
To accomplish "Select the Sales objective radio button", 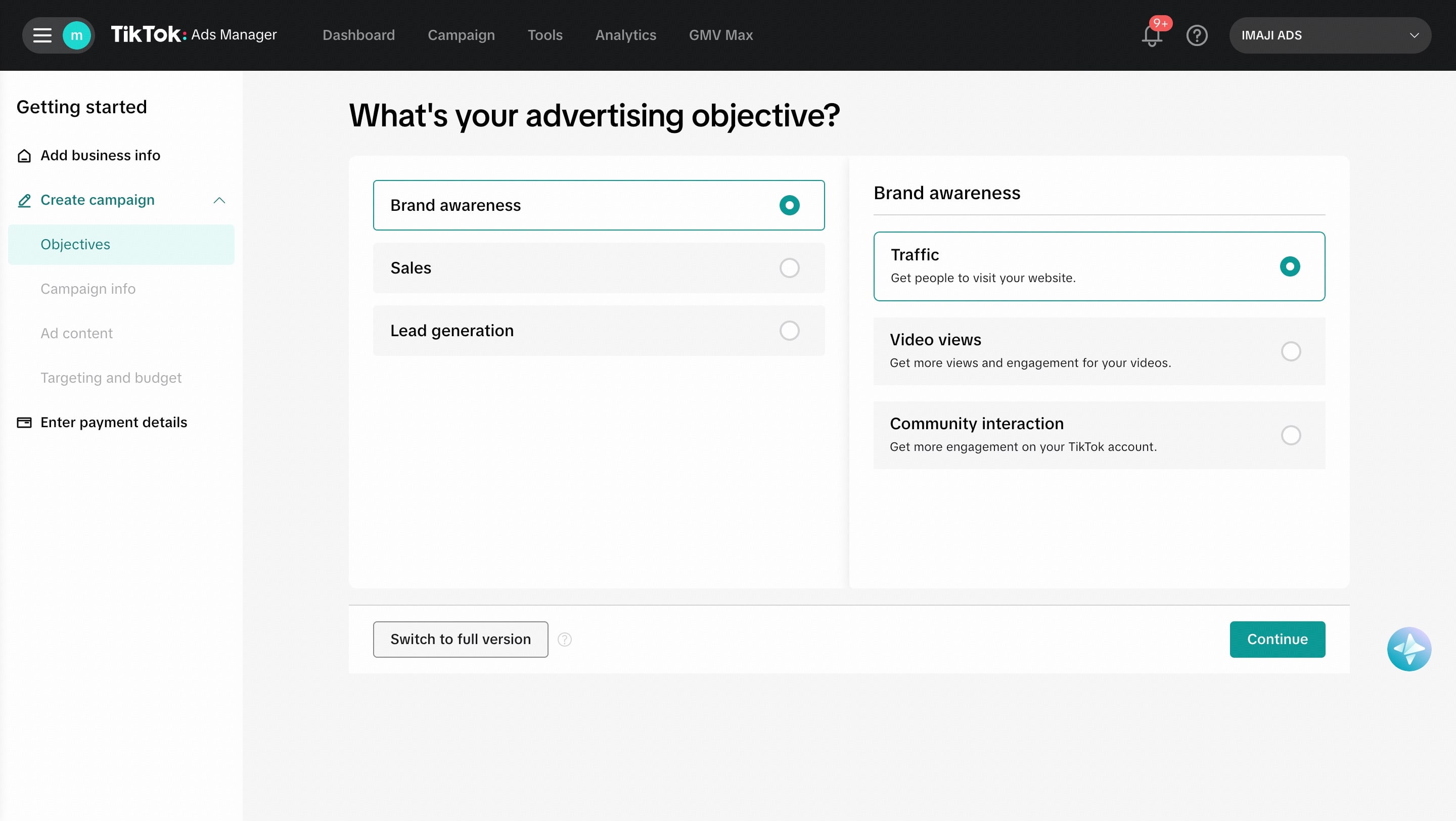I will [789, 268].
